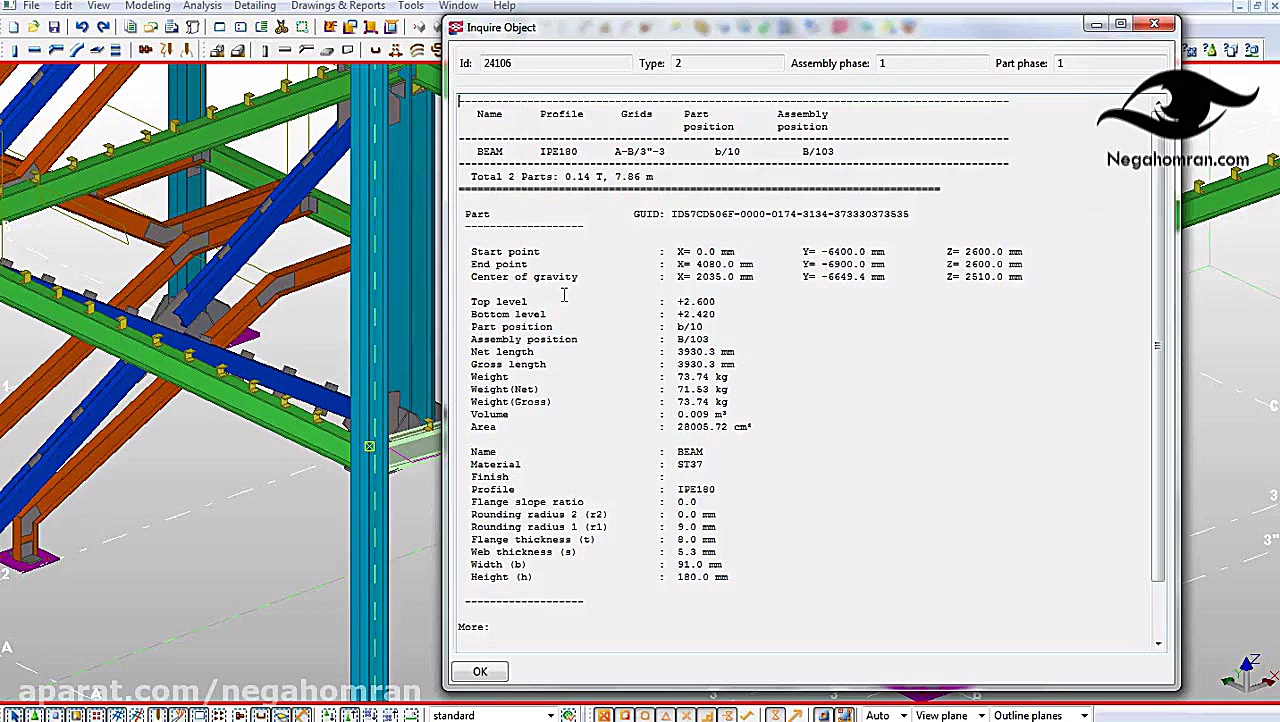Image resolution: width=1280 pixels, height=722 pixels.
Task: Select the create bolts tool
Action: pyautogui.click(x=145, y=50)
